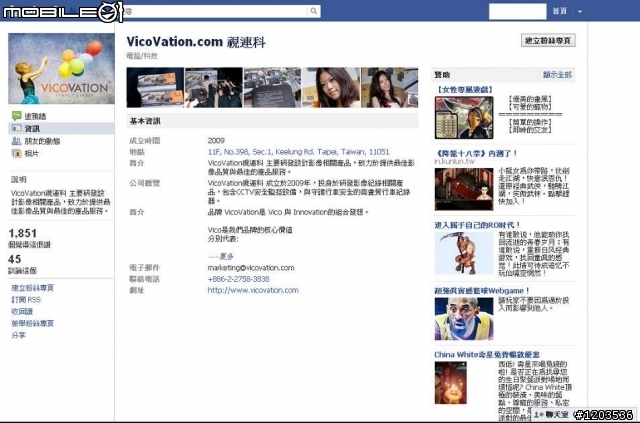Open the China White ad title
Viewport: 640px width, 423px height.
tap(487, 354)
